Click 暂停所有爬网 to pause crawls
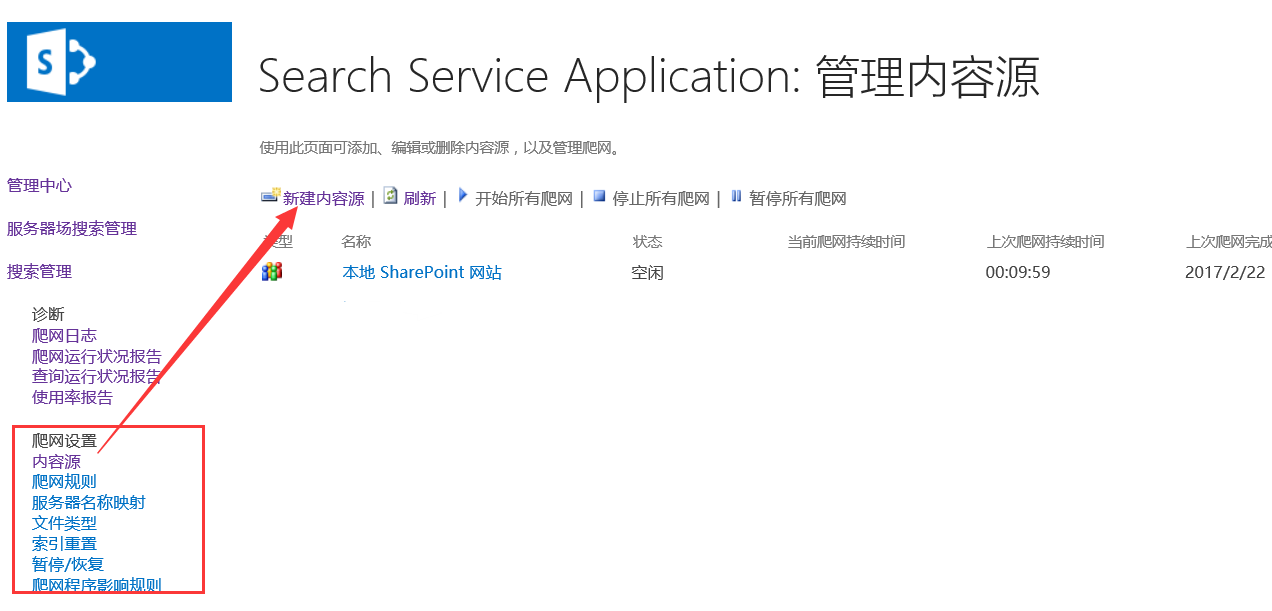The height and width of the screenshot is (611, 1272). tap(798, 198)
